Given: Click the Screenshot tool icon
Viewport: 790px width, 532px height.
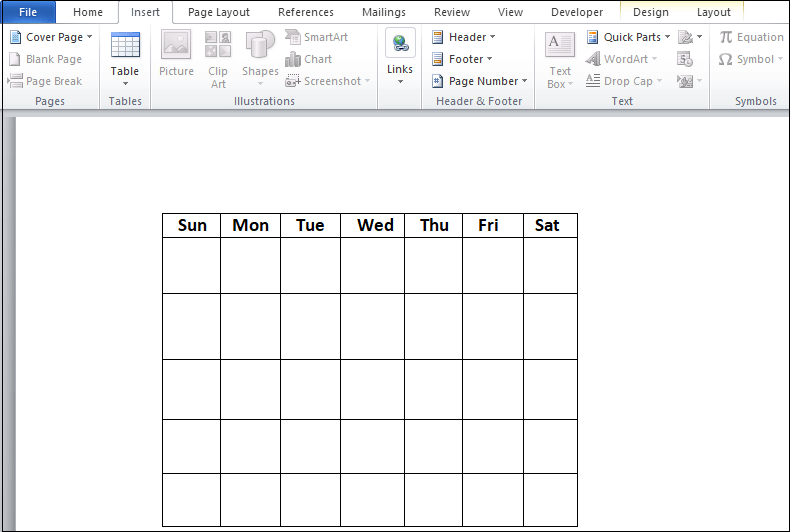Looking at the screenshot, I should pyautogui.click(x=293, y=81).
